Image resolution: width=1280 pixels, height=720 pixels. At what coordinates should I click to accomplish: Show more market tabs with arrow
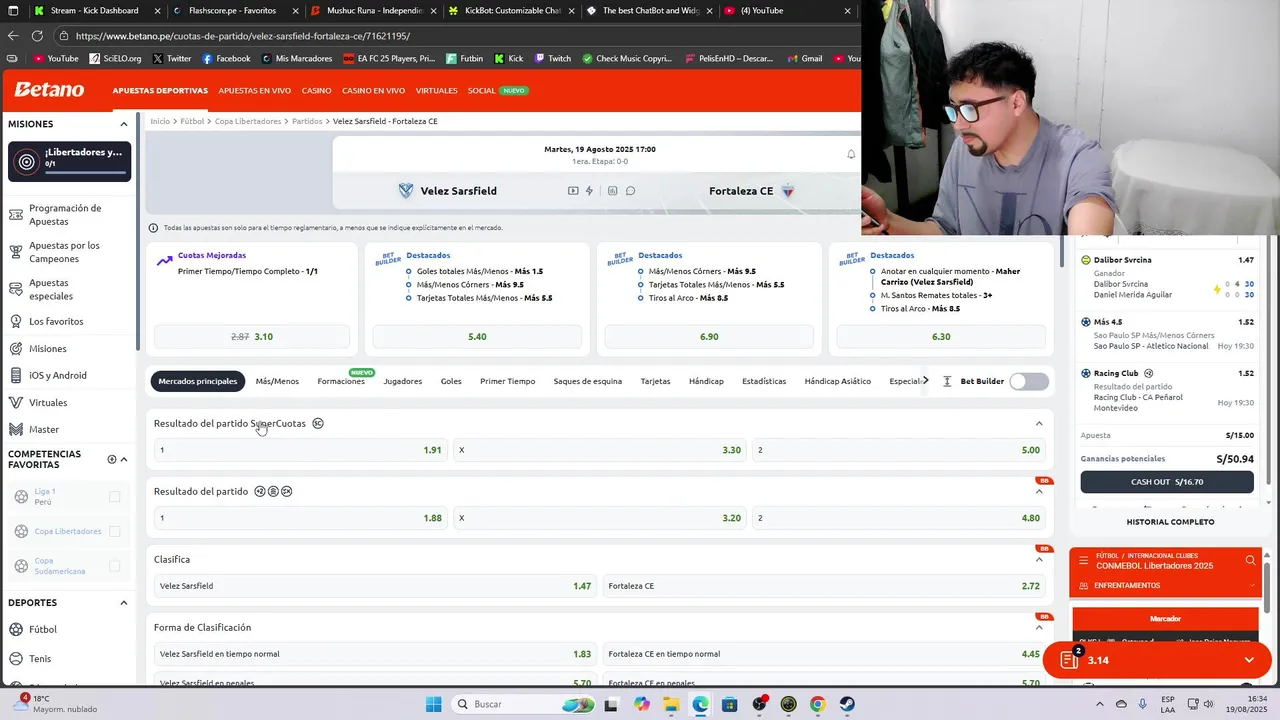click(926, 381)
